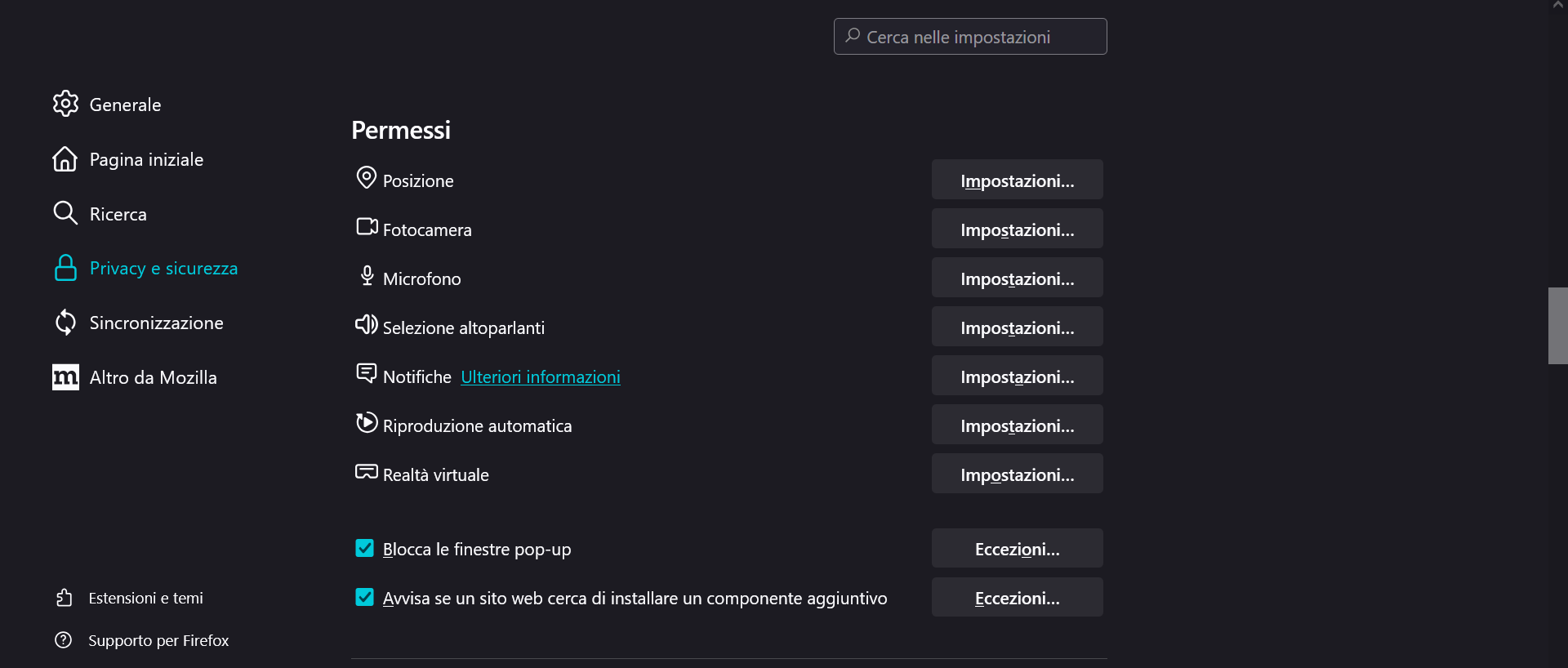Open Eccezioni for pop-up blocking
The width and height of the screenshot is (1568, 668).
1018,548
